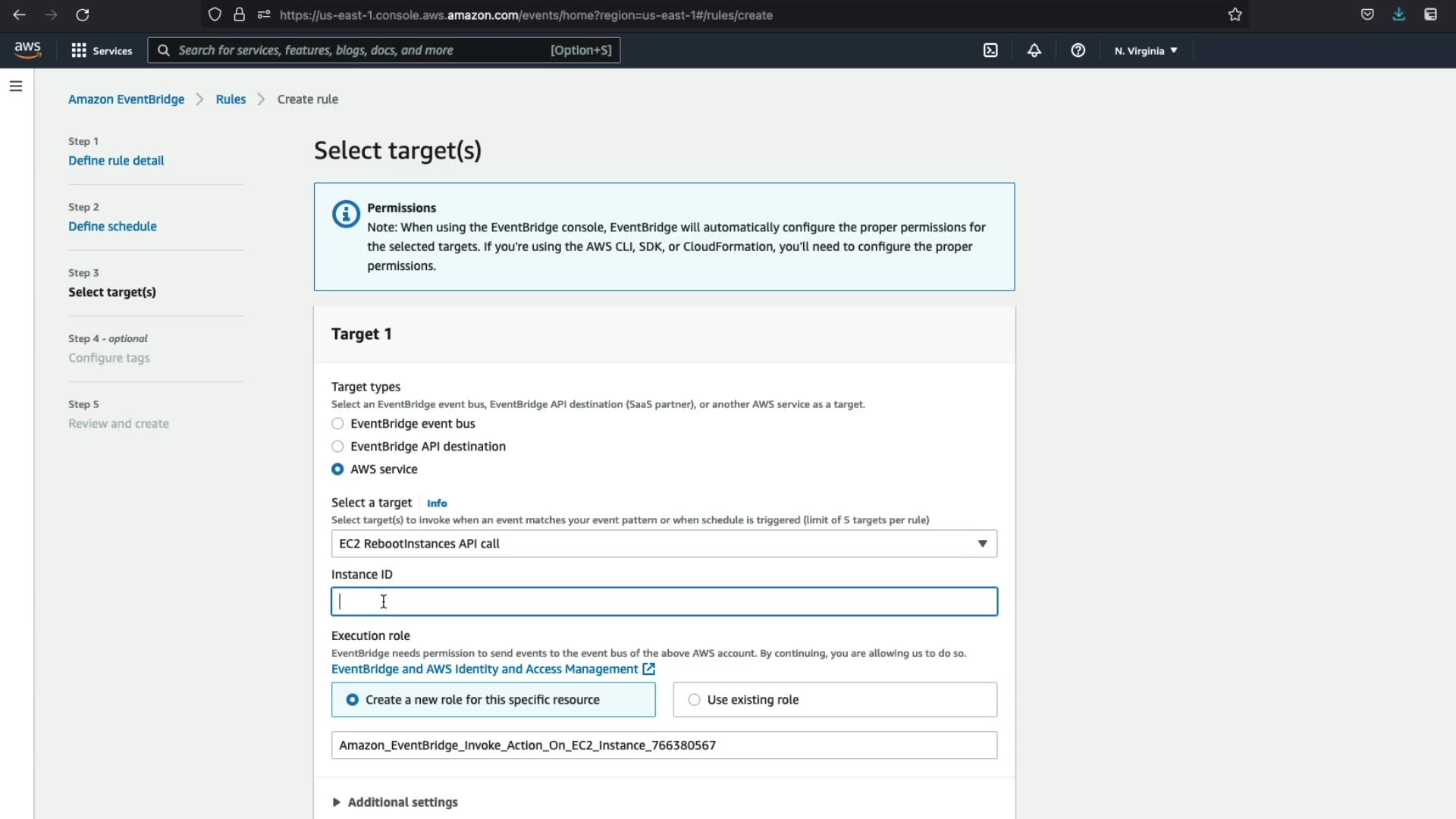Viewport: 1456px width, 819px height.
Task: Open the hamburger side navigation menu
Action: [16, 86]
